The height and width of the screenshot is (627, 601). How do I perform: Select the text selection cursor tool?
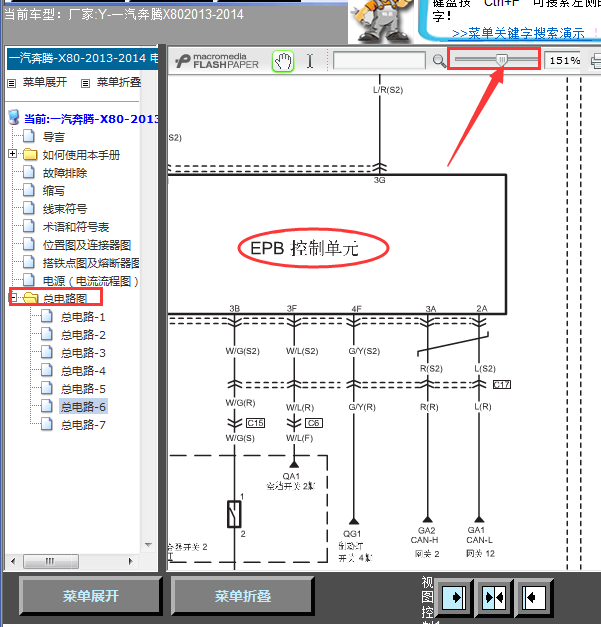click(x=310, y=61)
